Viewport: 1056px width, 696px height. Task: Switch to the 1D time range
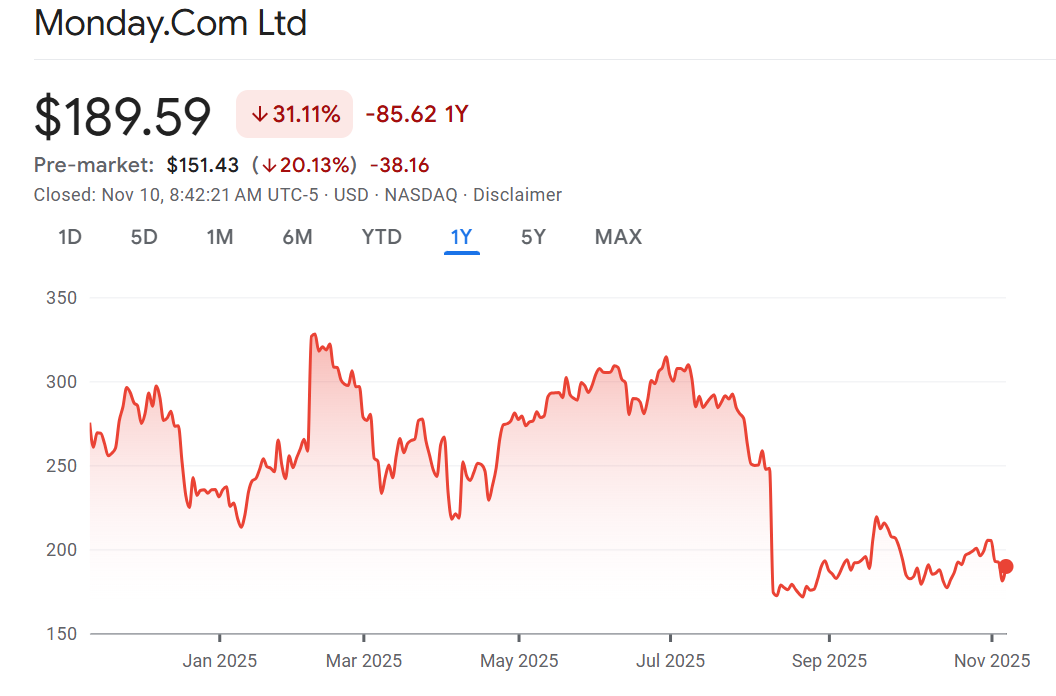click(x=70, y=237)
